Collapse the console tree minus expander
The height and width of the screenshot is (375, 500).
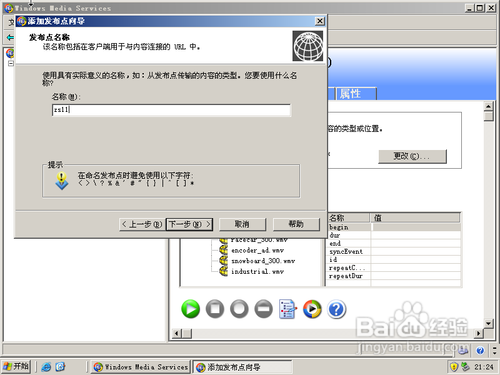click(x=11, y=63)
